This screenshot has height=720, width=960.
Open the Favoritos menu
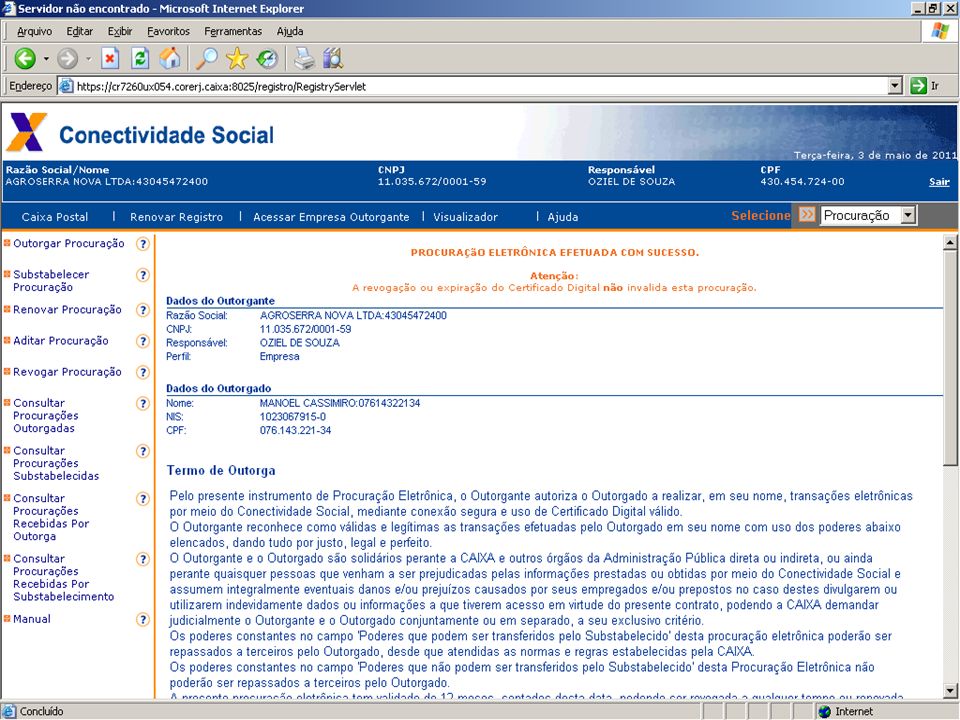click(x=168, y=31)
